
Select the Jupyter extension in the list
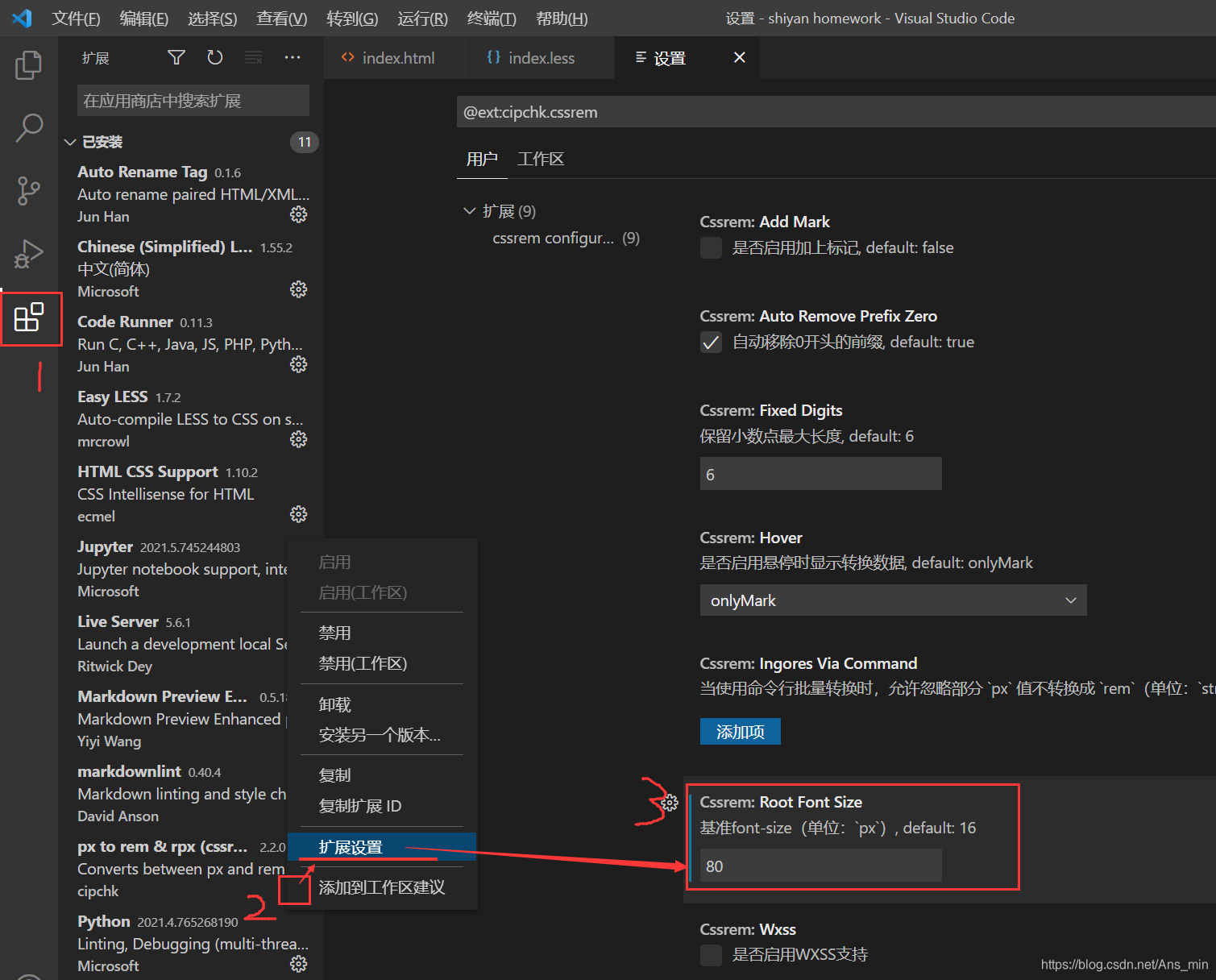tap(182, 569)
